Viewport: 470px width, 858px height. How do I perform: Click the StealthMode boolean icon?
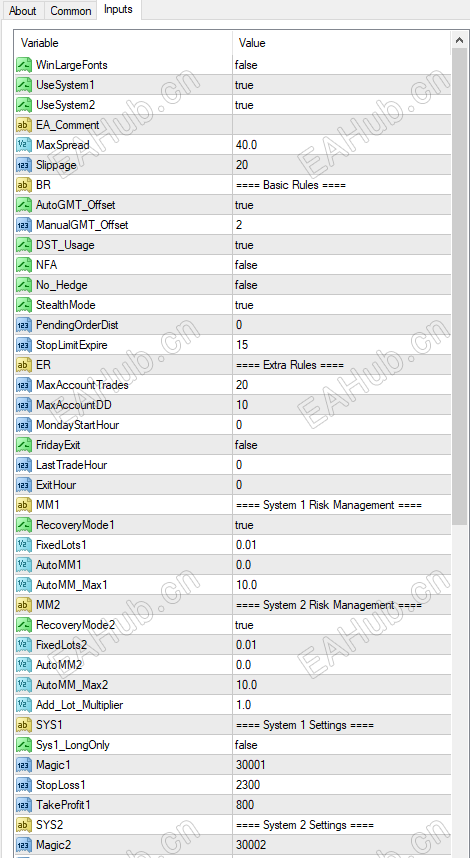pos(24,305)
